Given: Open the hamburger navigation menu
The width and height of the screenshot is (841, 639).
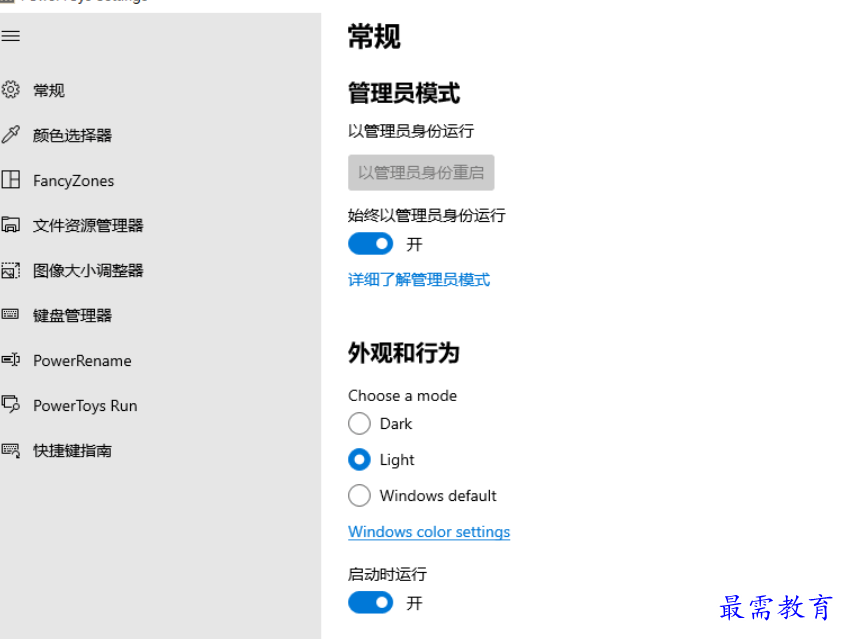Looking at the screenshot, I should [x=11, y=36].
